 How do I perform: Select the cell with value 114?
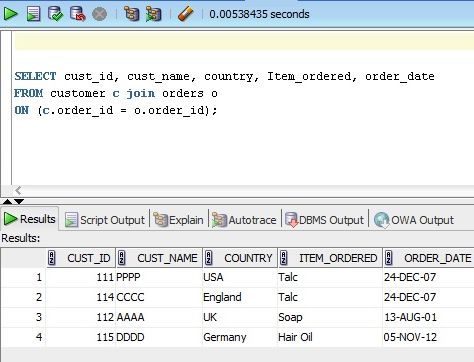pyautogui.click(x=81, y=297)
